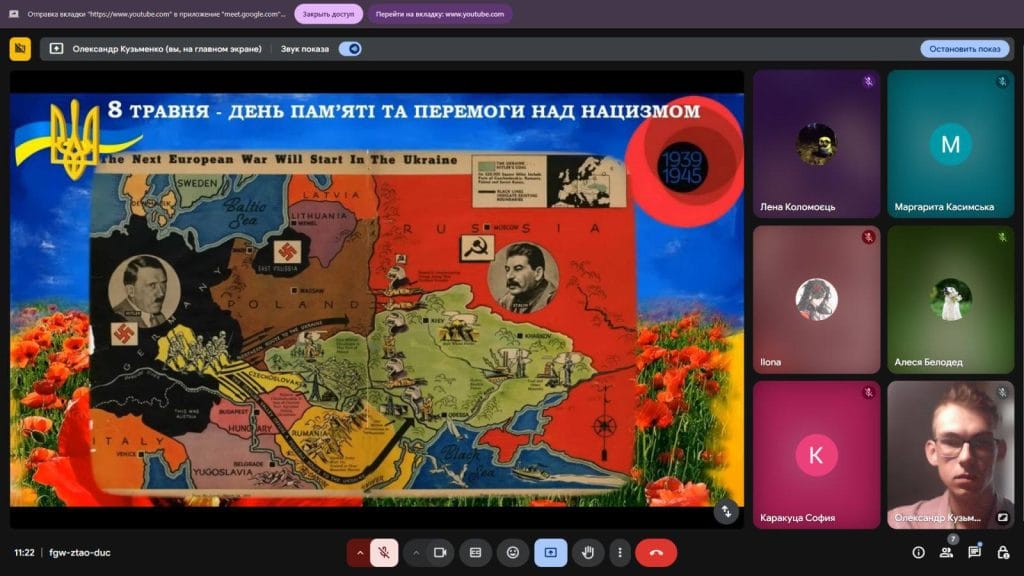The height and width of the screenshot is (576, 1024).
Task: Click the icon on Олександр Кузьм... self tile corner
Action: tap(1002, 517)
